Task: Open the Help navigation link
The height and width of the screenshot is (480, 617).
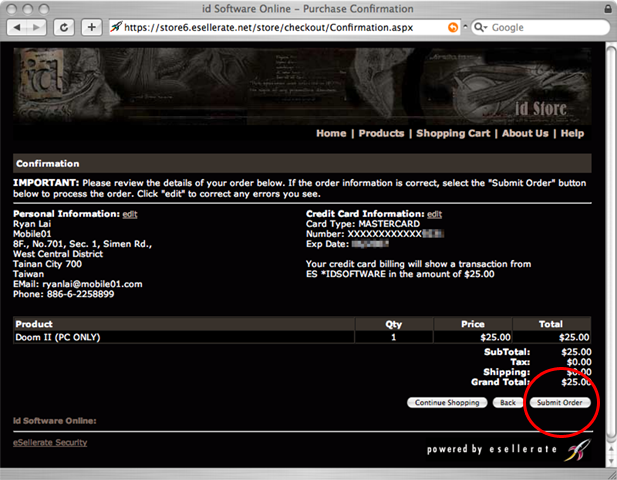Action: point(572,133)
